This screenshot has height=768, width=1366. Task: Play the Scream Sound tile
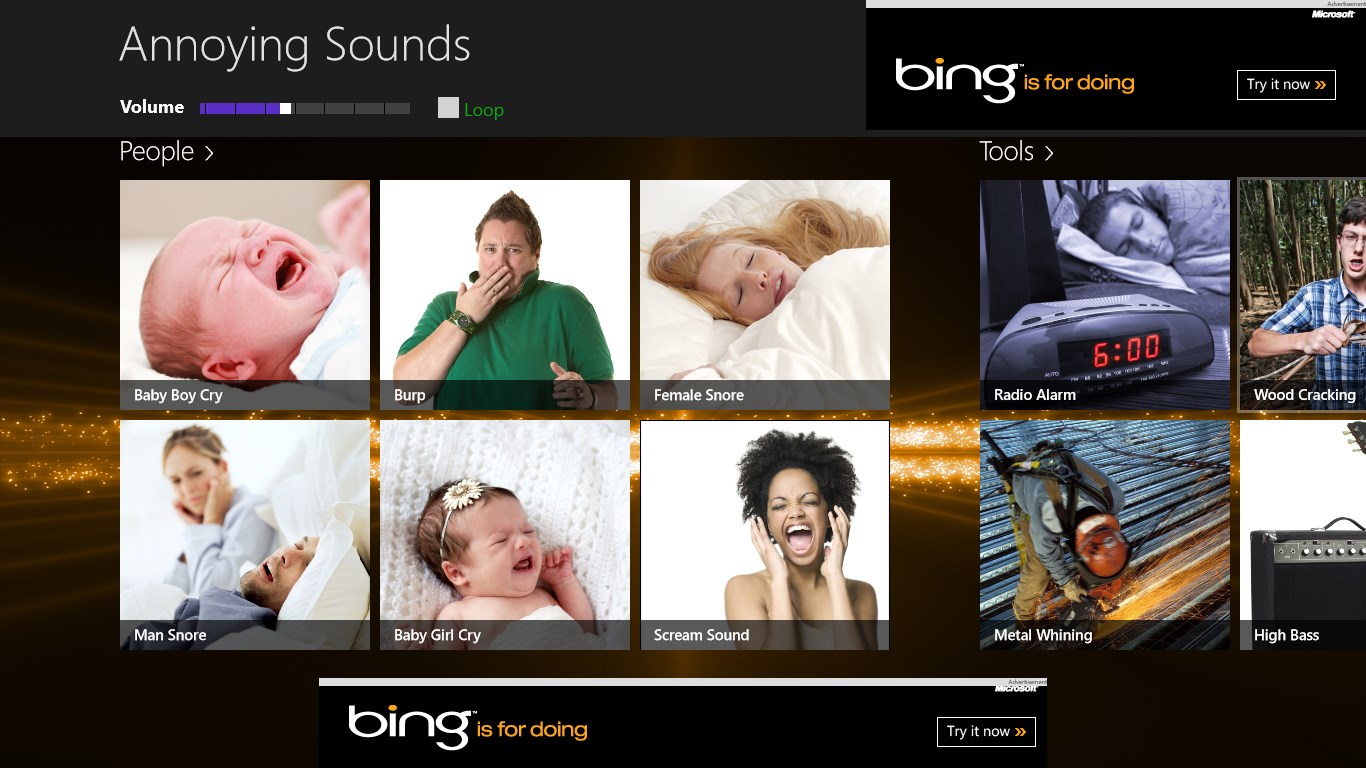pyautogui.click(x=765, y=535)
